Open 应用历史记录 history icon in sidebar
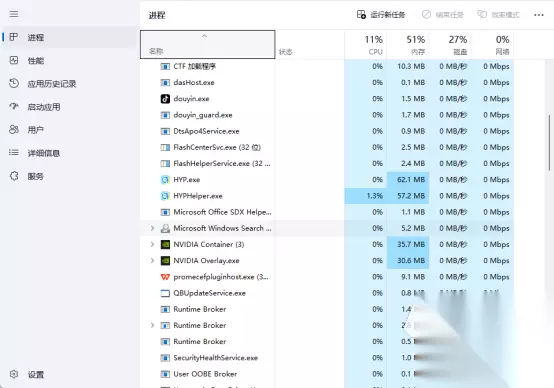The height and width of the screenshot is (388, 554). [x=14, y=83]
